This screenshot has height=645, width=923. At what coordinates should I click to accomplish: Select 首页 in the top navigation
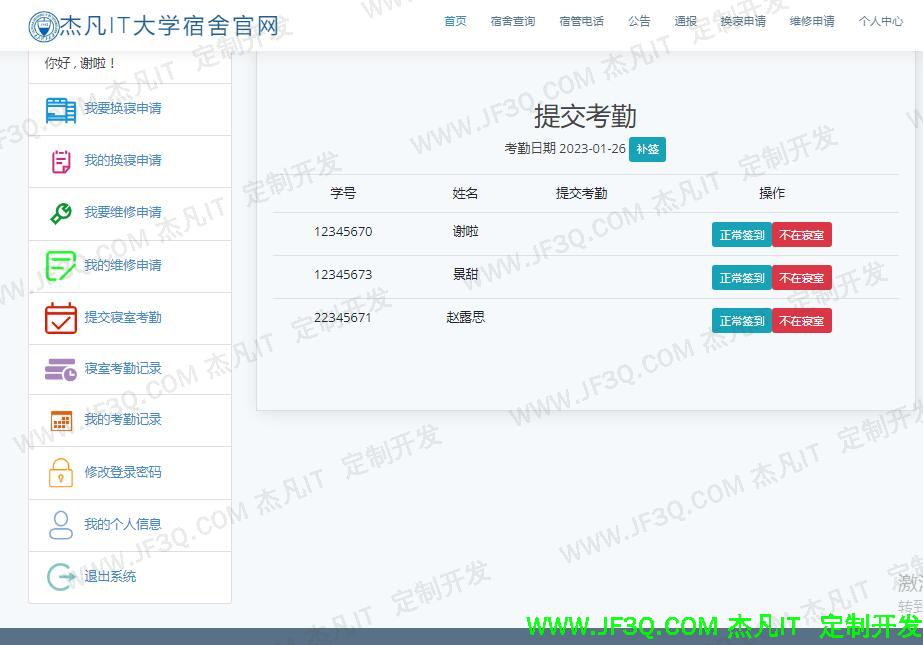[455, 21]
